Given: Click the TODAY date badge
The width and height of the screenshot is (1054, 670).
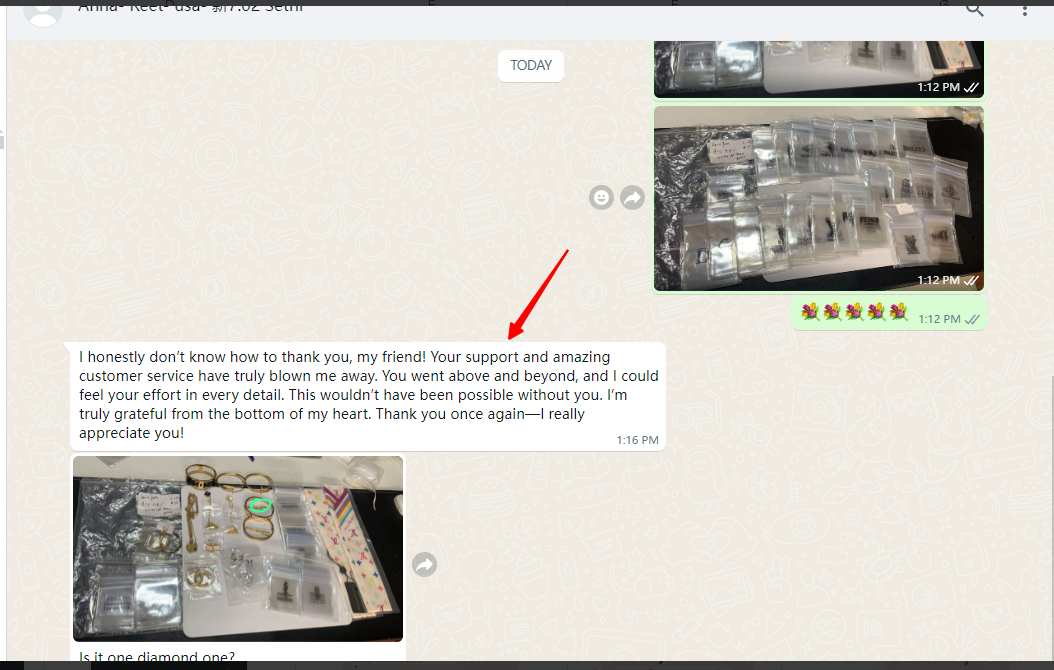Looking at the screenshot, I should point(531,65).
